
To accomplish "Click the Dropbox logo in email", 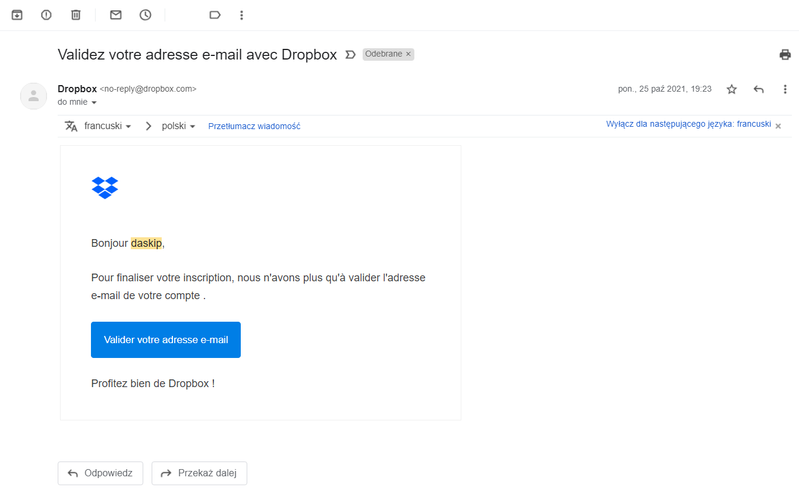I will point(104,188).
